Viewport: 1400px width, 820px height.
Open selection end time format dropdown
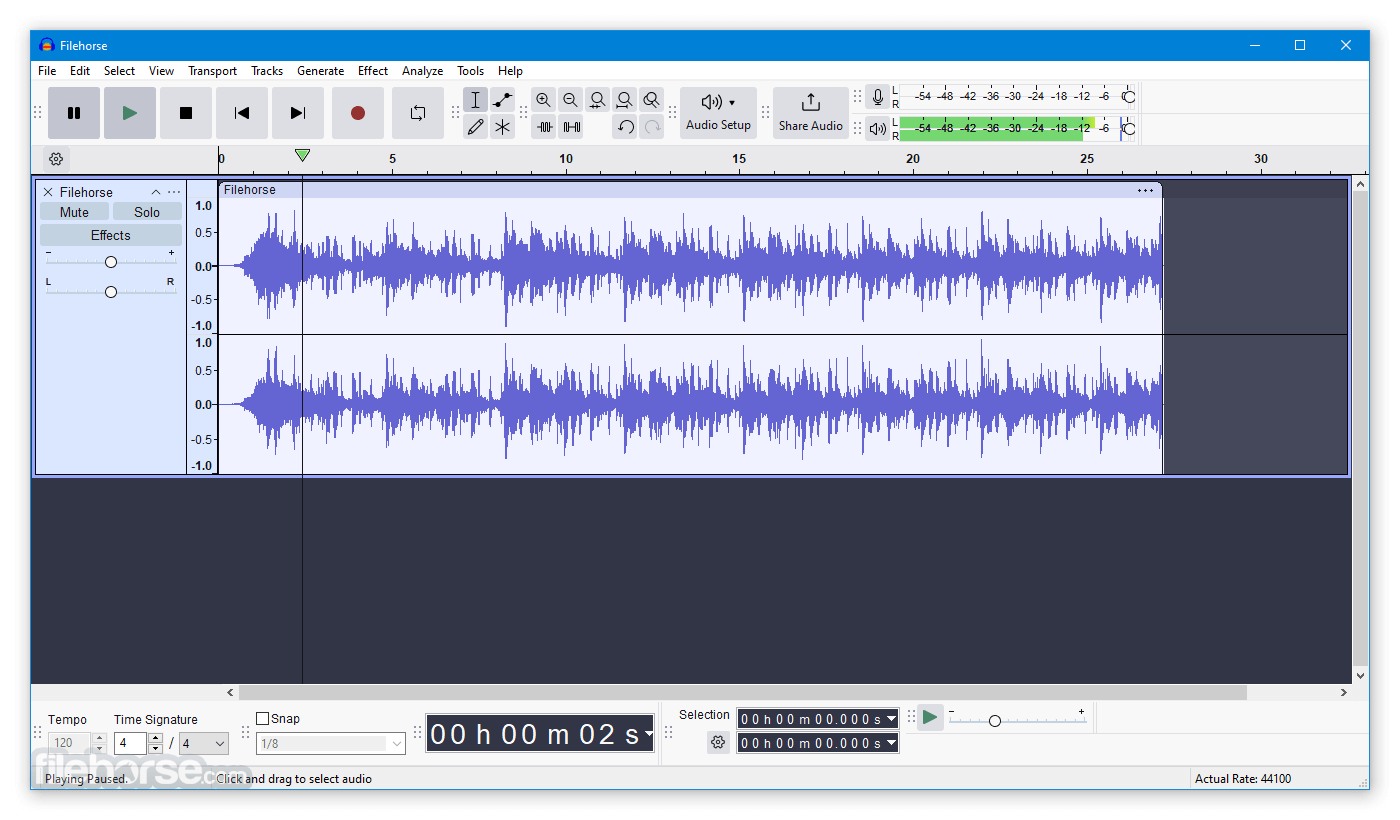[x=891, y=743]
